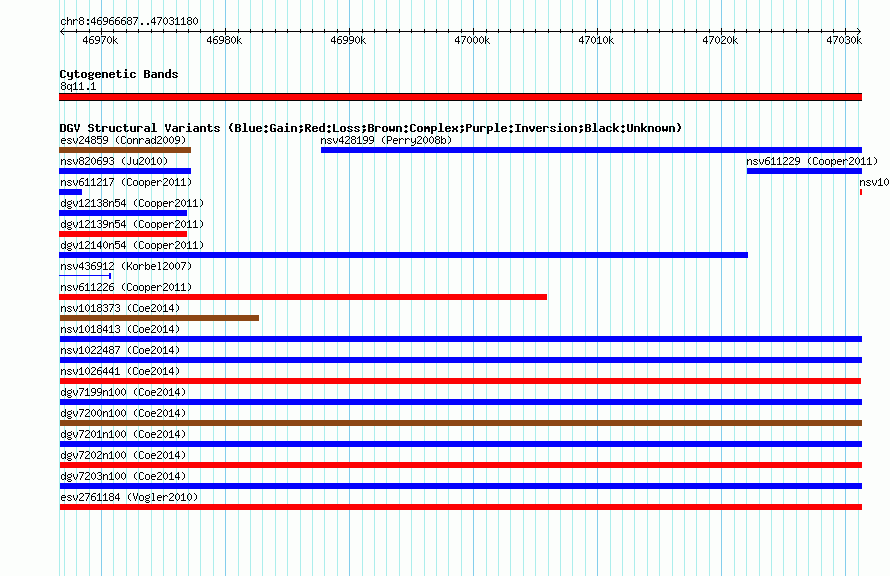Select the blue nsv428199 variant bar

(591, 150)
